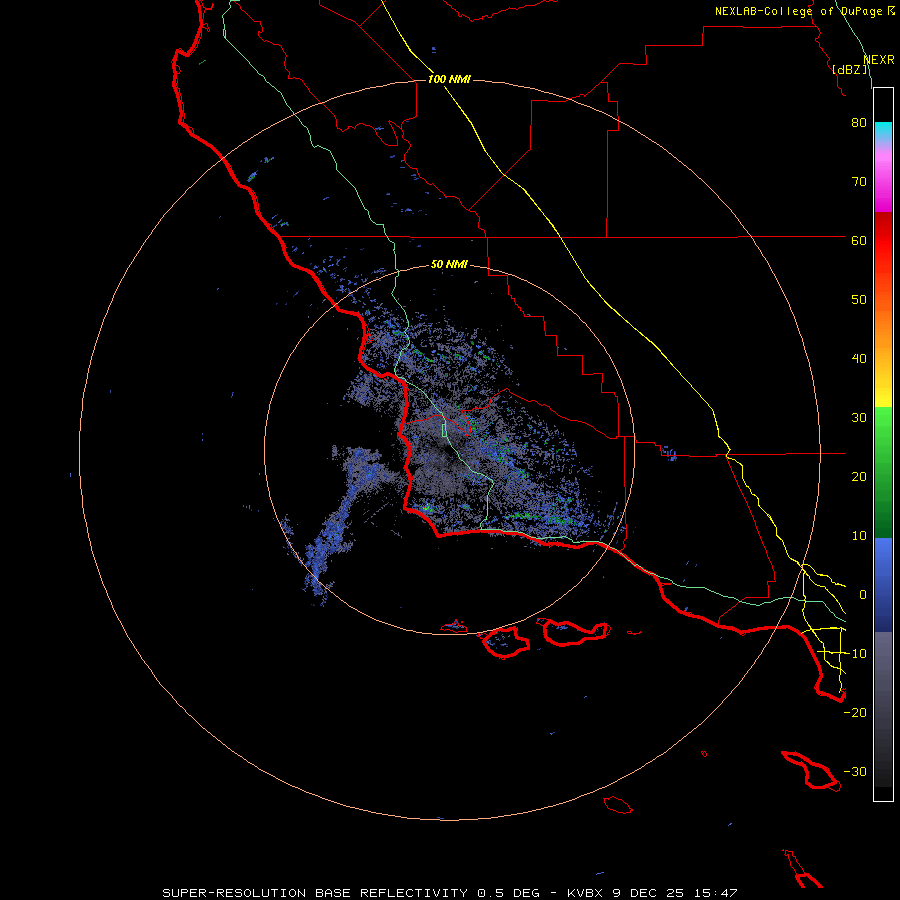Click the 70 dBZ scale value
900x900 pixels.
coord(859,182)
